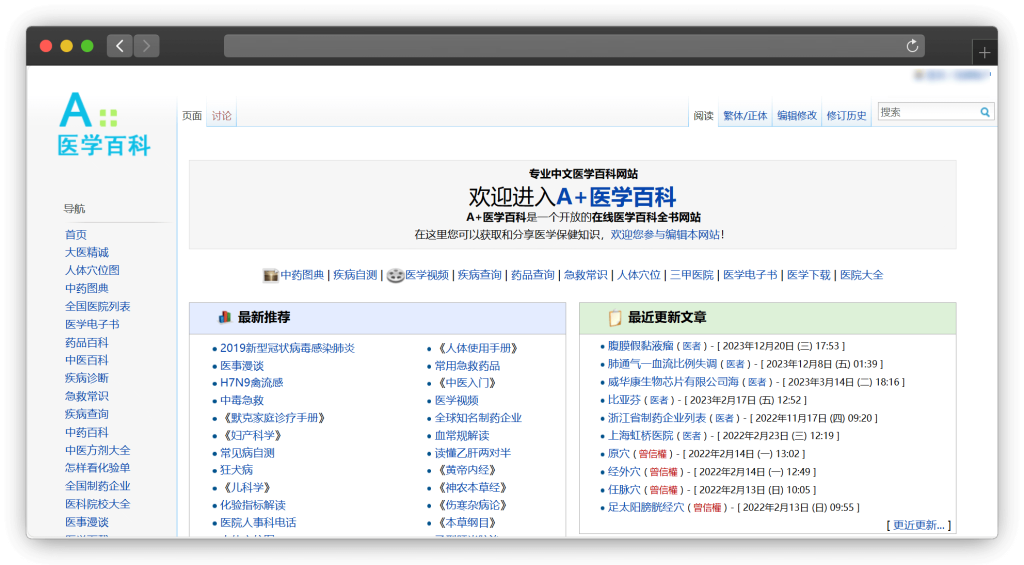Click 医者 editor link beside 比亚芬

(659, 400)
